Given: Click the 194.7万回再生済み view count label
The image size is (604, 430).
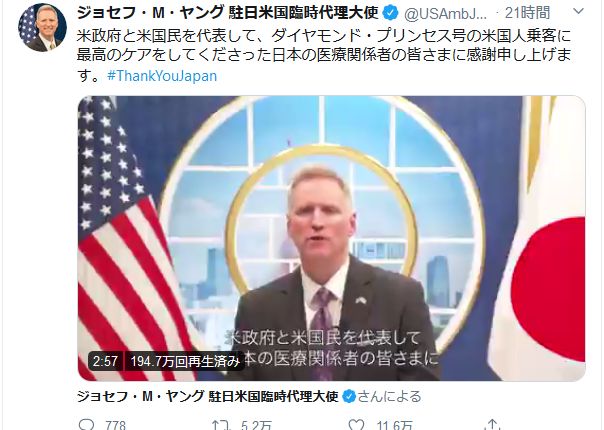Looking at the screenshot, I should 185,361.
